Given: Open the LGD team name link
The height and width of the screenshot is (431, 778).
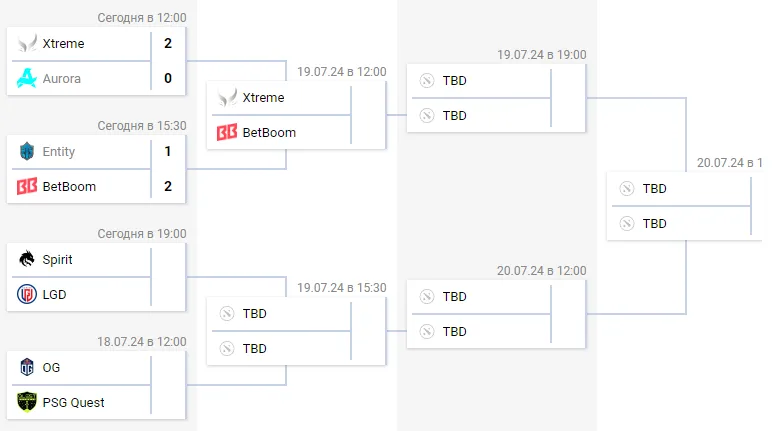Looking at the screenshot, I should [x=55, y=295].
